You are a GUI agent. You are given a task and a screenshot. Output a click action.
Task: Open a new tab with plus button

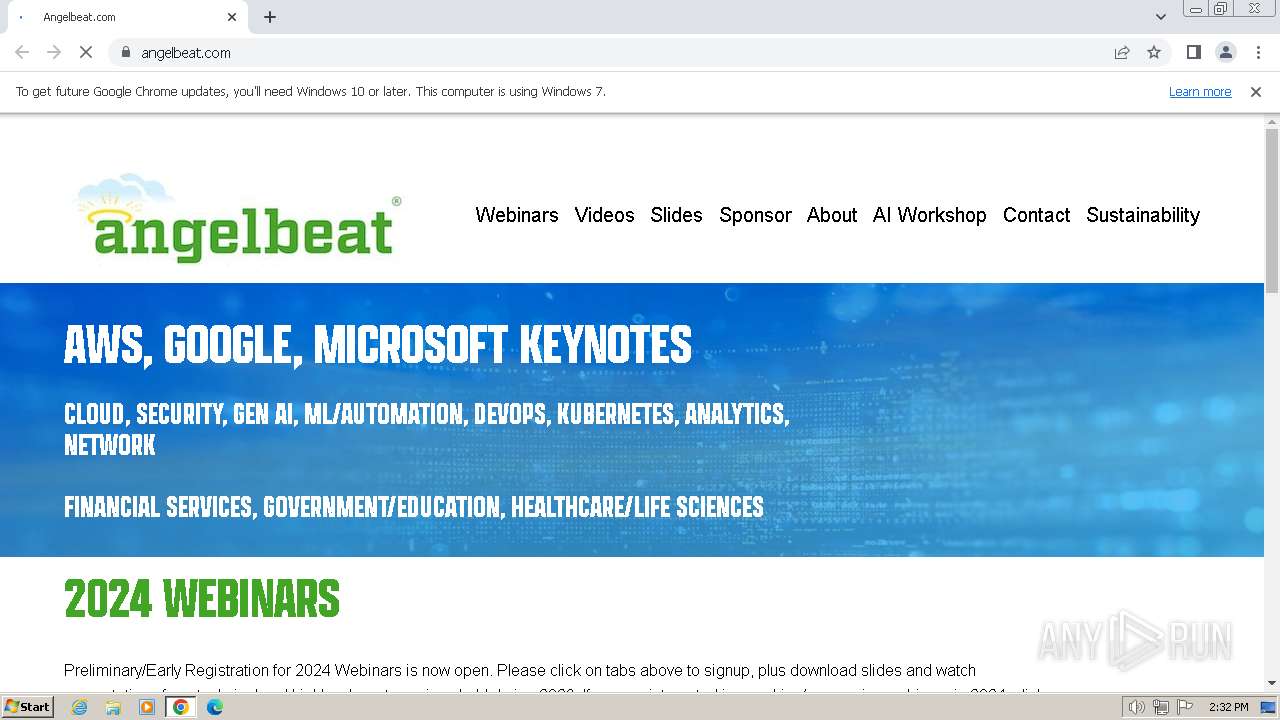[x=270, y=17]
